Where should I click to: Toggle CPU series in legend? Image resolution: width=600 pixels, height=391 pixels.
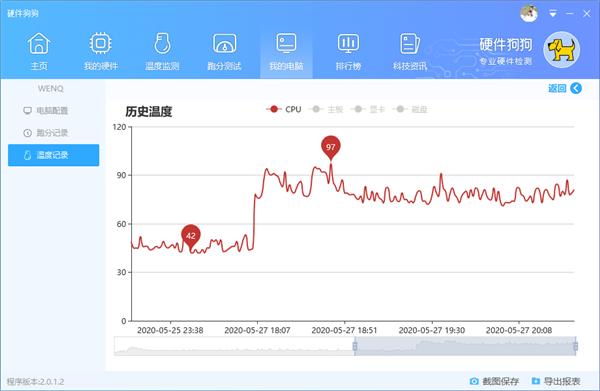click(284, 109)
